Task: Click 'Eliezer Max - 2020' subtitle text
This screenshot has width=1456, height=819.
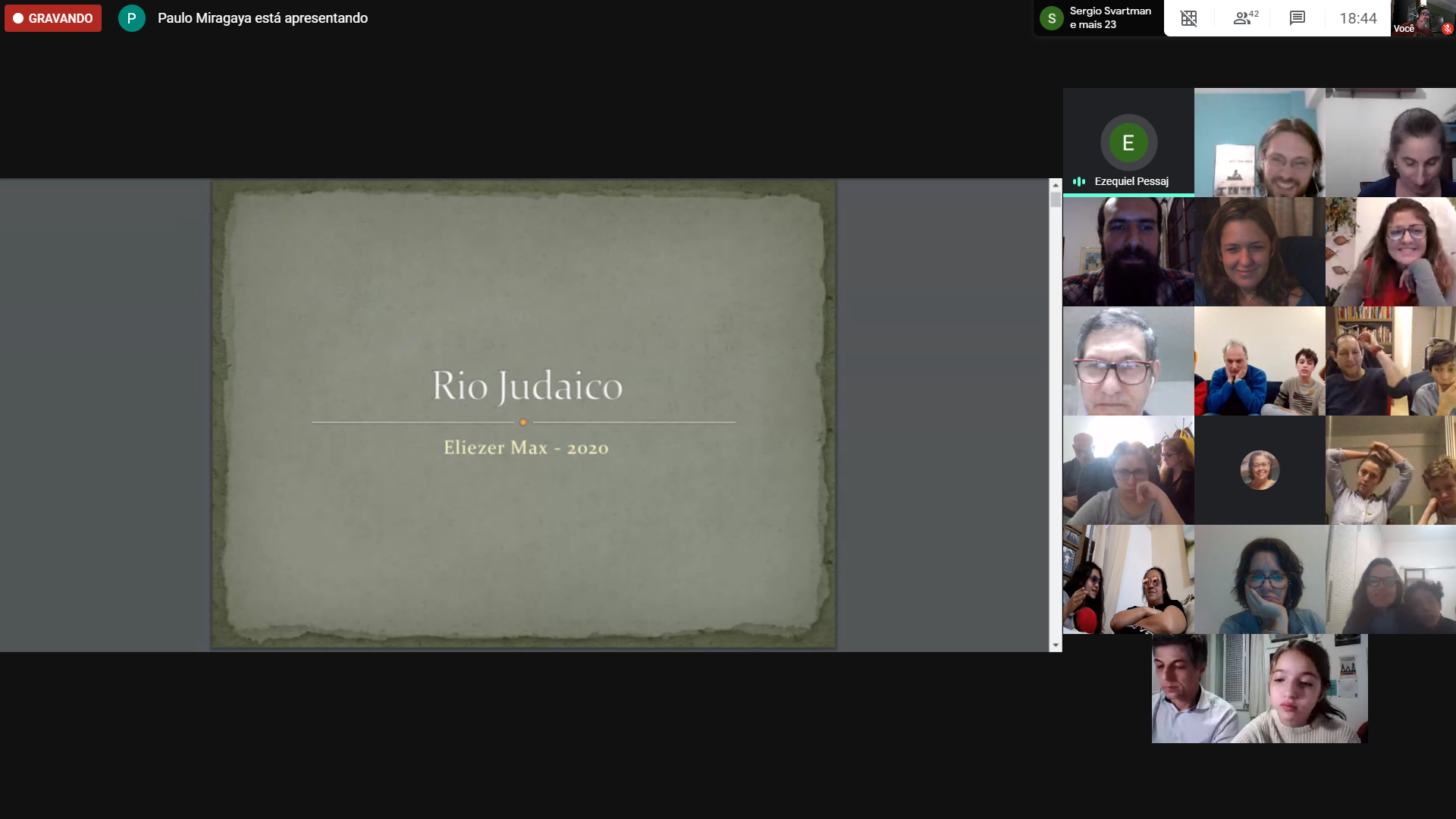Action: click(526, 447)
